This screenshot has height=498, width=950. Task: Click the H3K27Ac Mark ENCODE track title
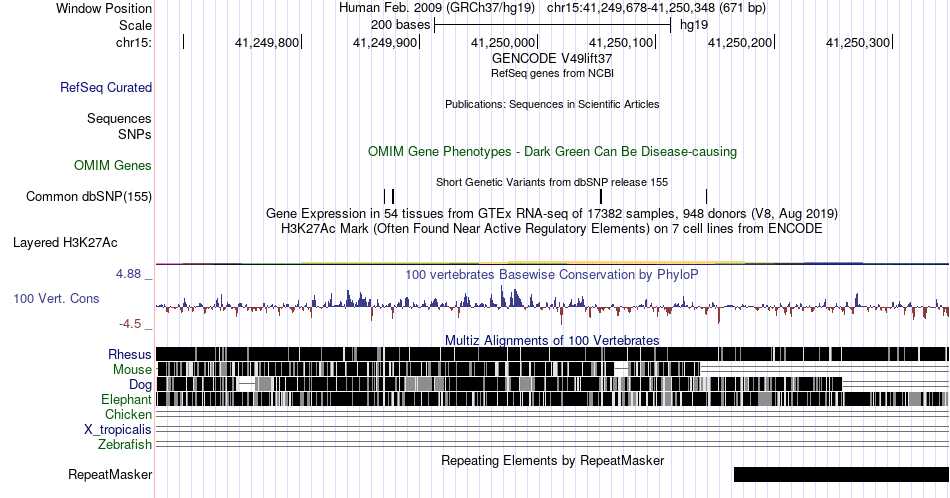[552, 228]
